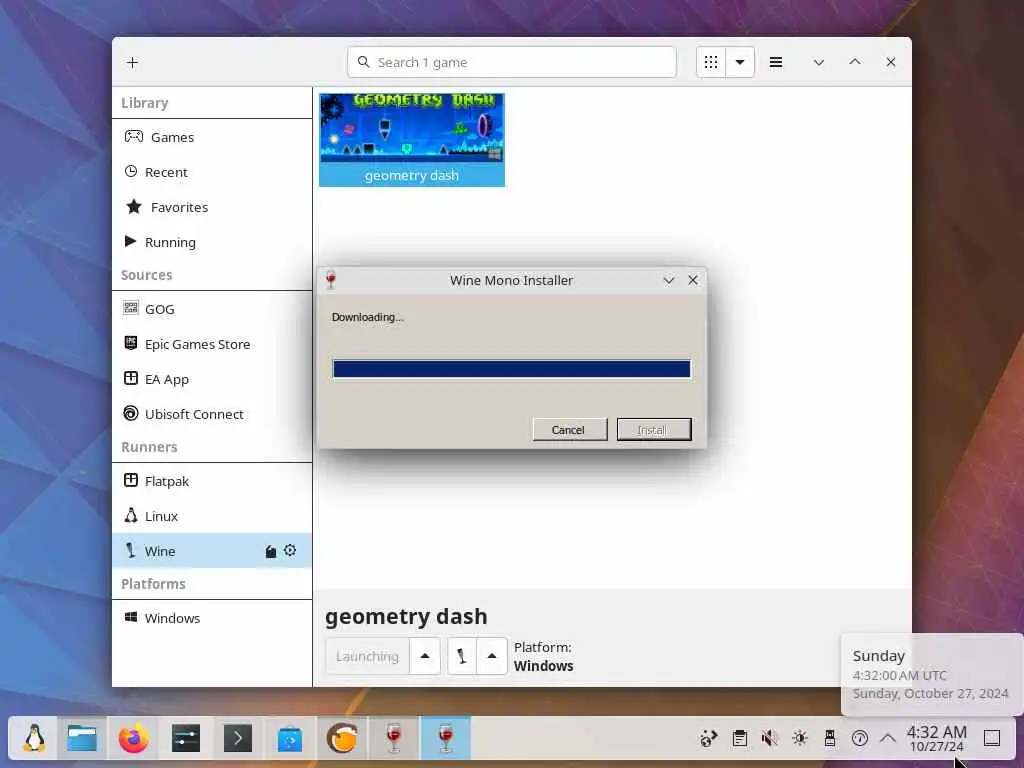Image resolution: width=1024 pixels, height=768 pixels.
Task: Open Wine runner version manager icon
Action: click(270, 551)
